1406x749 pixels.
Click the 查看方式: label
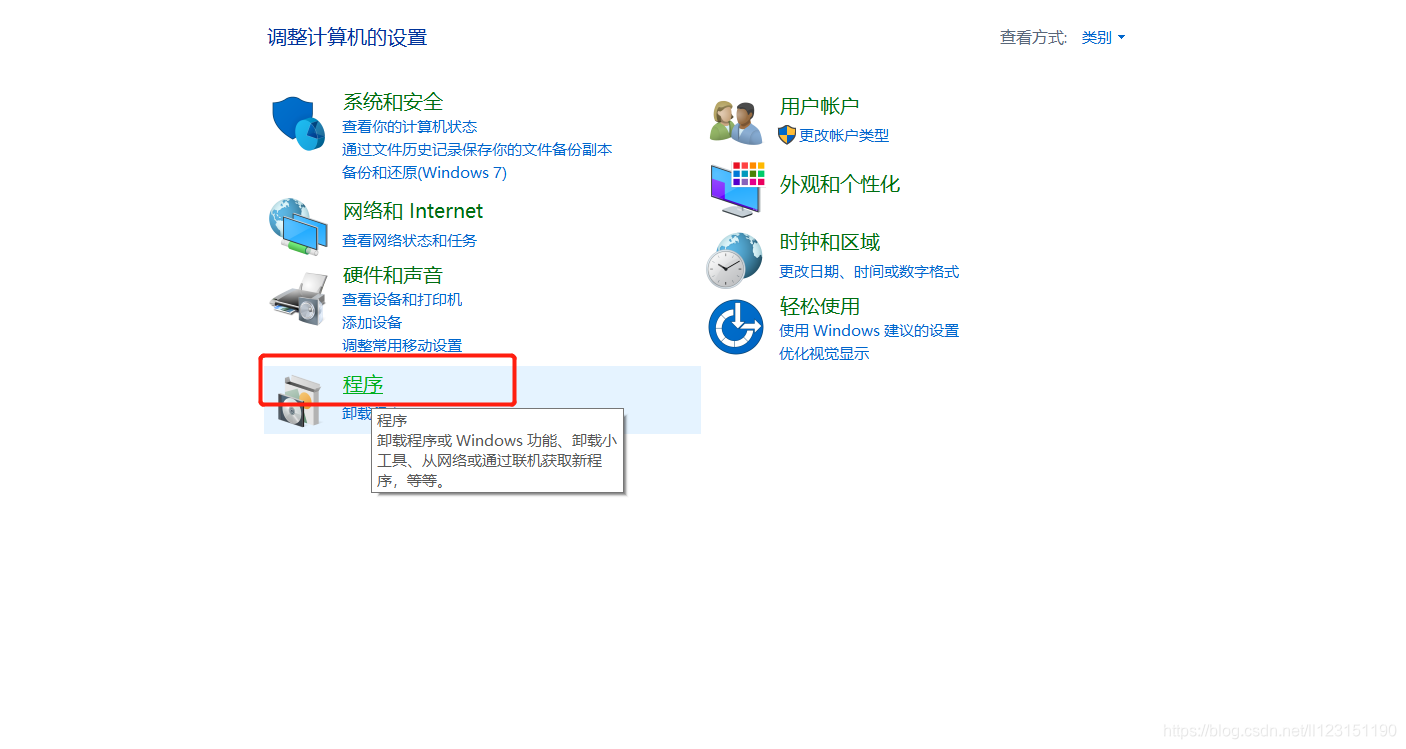pos(1034,38)
